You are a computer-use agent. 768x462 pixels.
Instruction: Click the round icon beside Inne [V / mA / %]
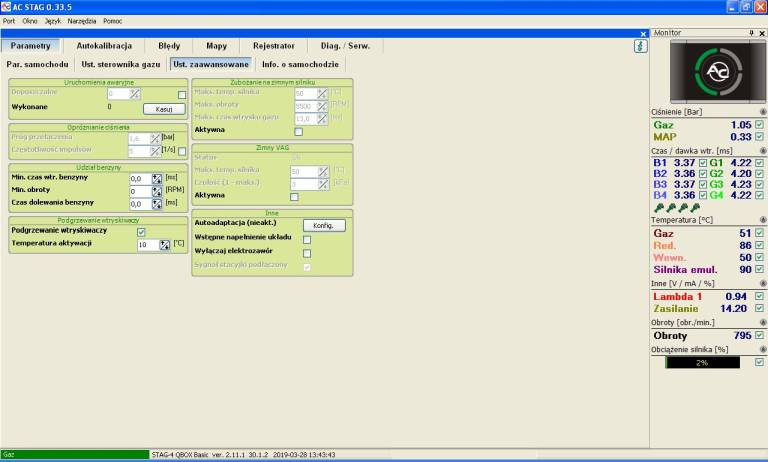click(x=763, y=283)
